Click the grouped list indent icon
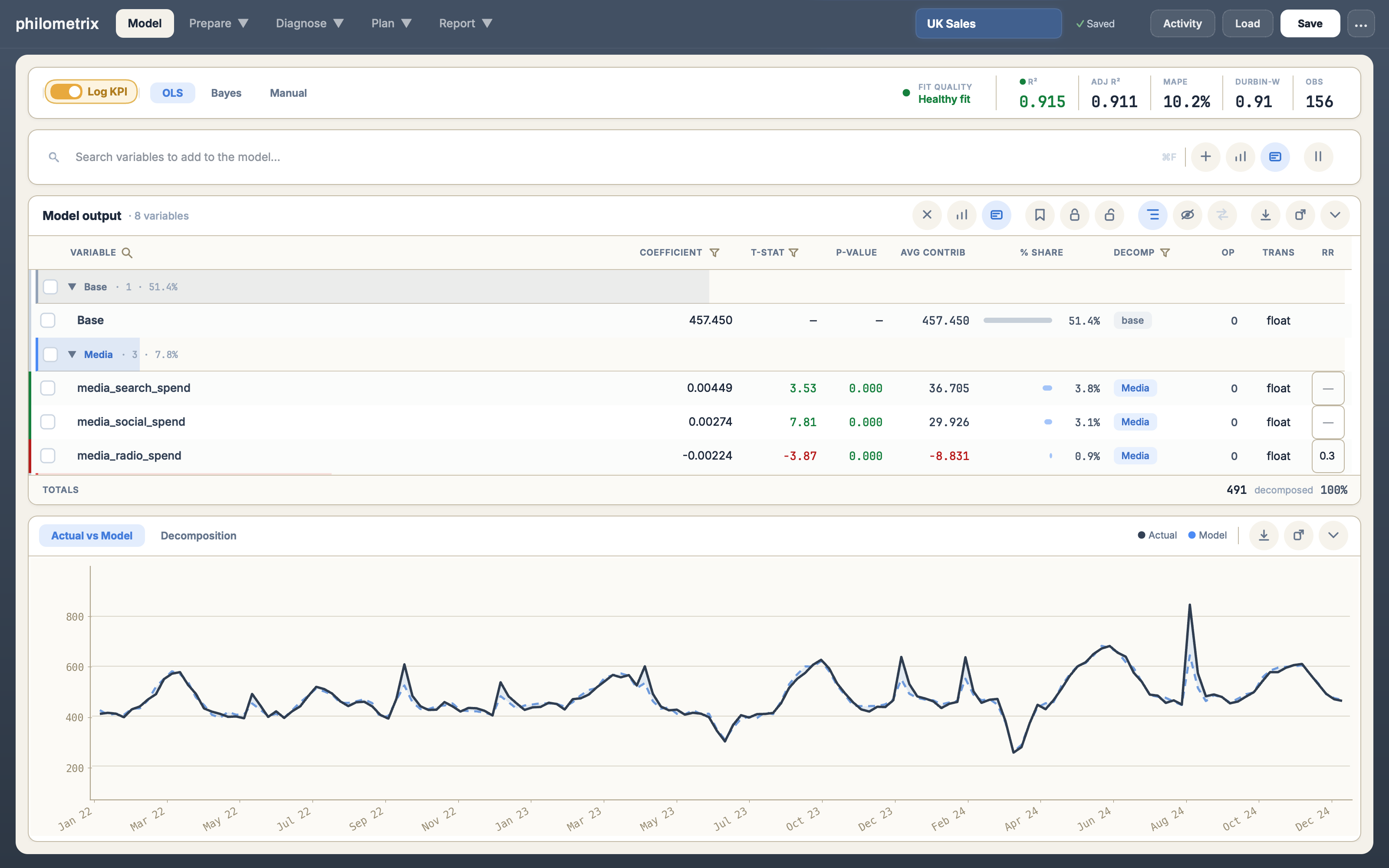The width and height of the screenshot is (1389, 868). click(x=1152, y=215)
